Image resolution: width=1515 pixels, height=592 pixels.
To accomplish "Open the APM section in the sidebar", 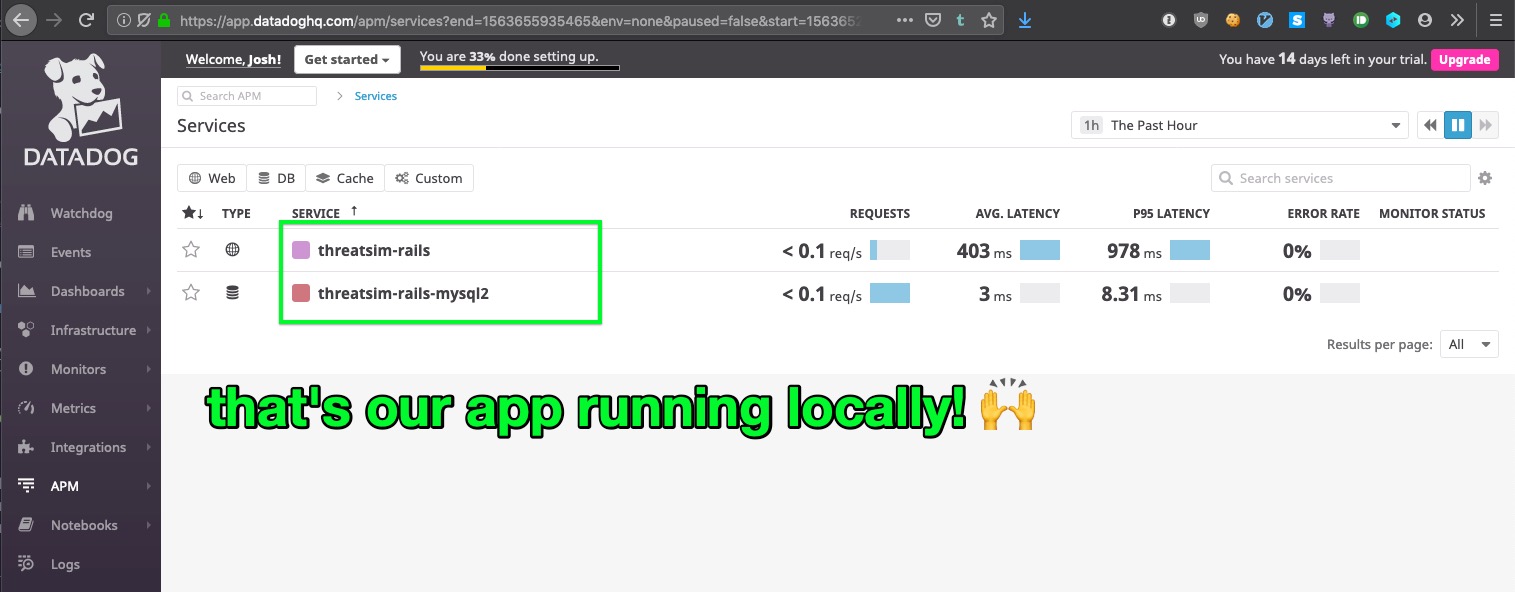I will [64, 486].
